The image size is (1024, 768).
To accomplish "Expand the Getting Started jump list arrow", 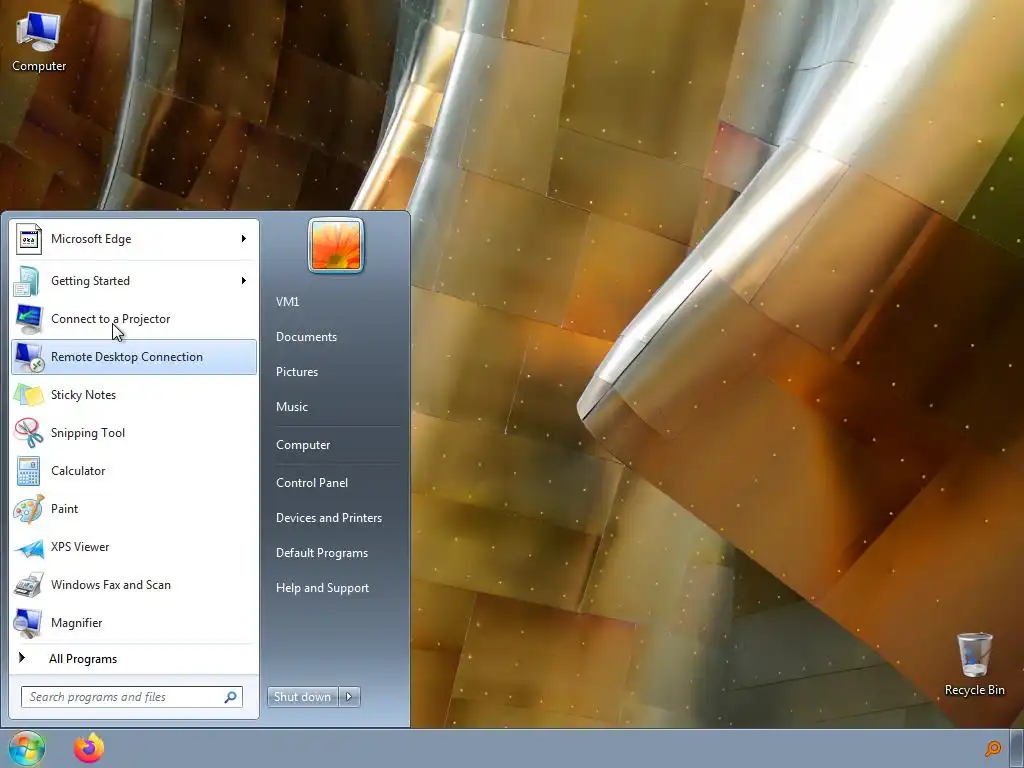I will tap(244, 281).
